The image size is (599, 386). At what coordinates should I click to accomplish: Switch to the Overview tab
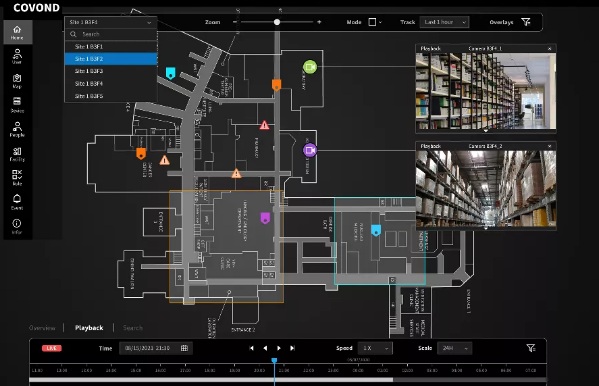point(42,328)
